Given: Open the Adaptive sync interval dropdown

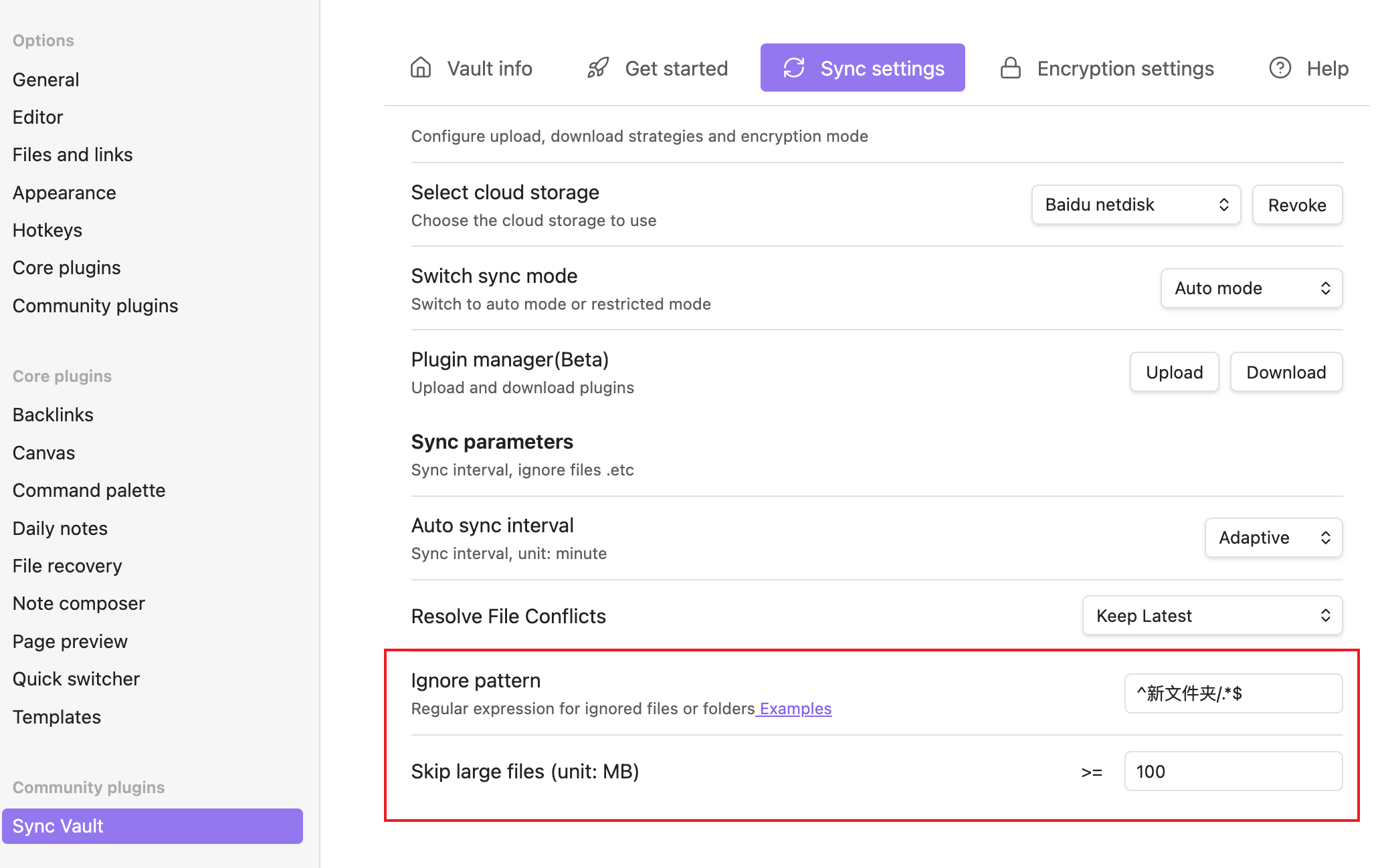Looking at the screenshot, I should 1273,538.
